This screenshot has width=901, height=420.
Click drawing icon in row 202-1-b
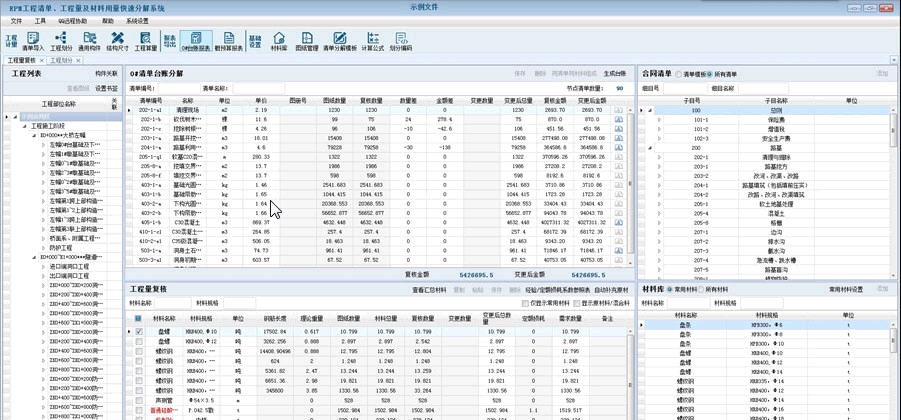[x=618, y=120]
